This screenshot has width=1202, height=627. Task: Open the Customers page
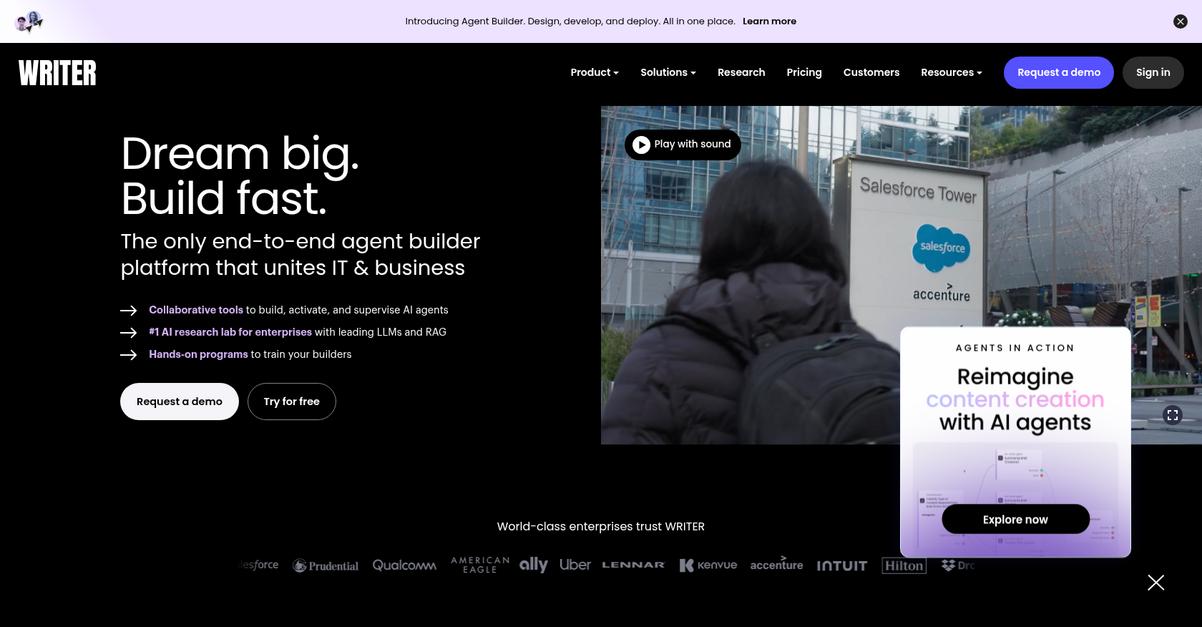(871, 72)
